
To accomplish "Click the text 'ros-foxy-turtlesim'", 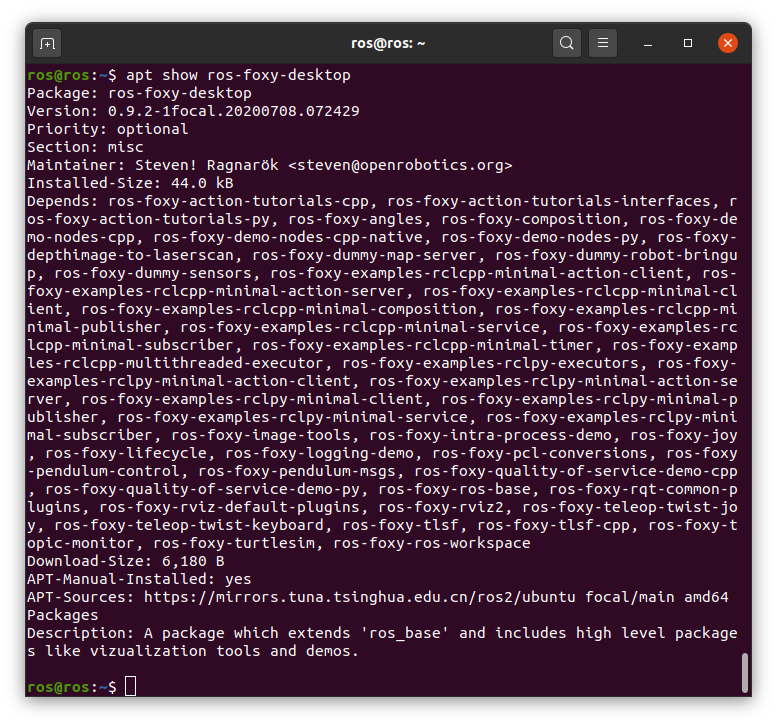I will (234, 543).
